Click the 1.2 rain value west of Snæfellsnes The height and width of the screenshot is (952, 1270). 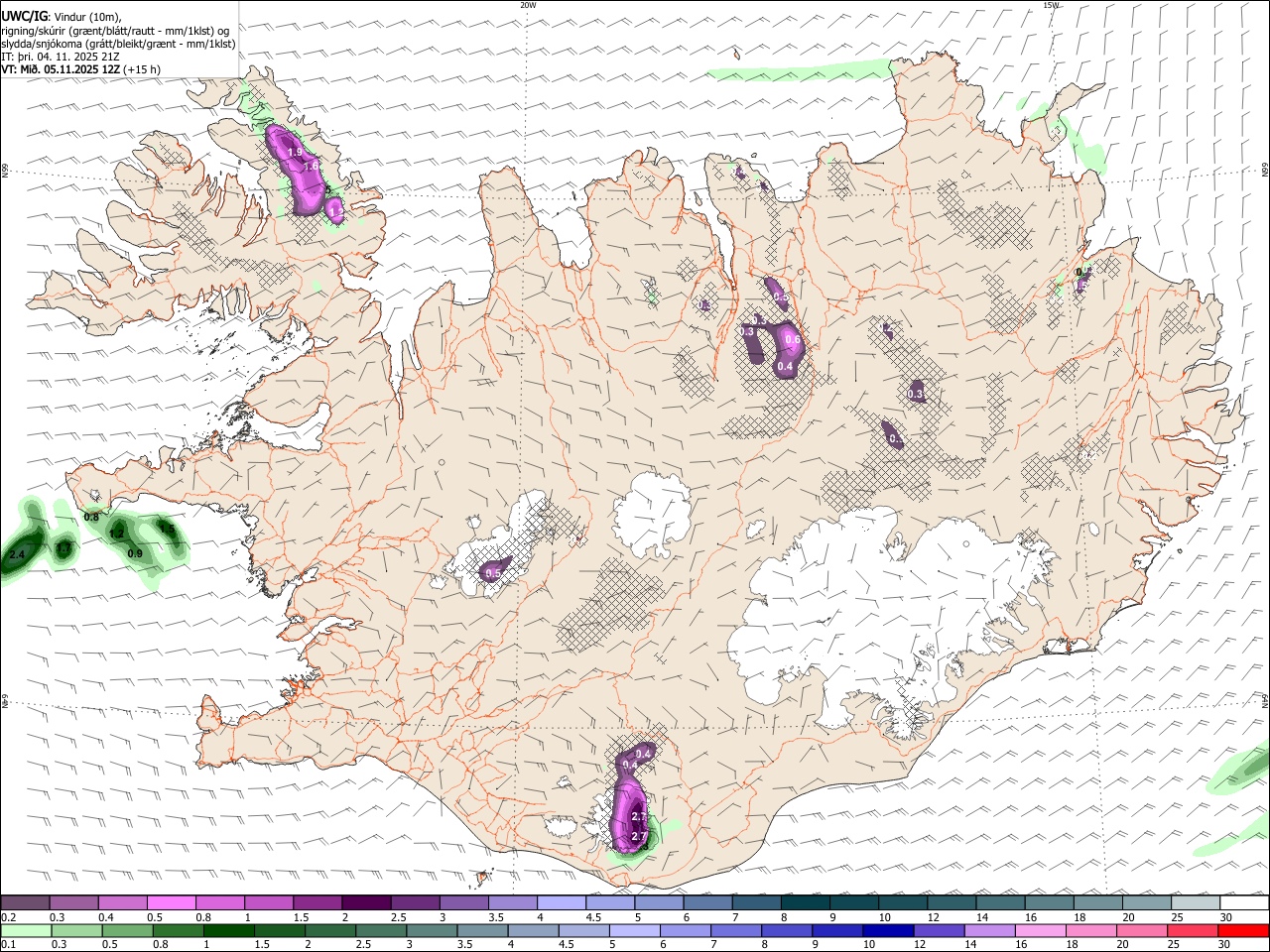tap(116, 534)
